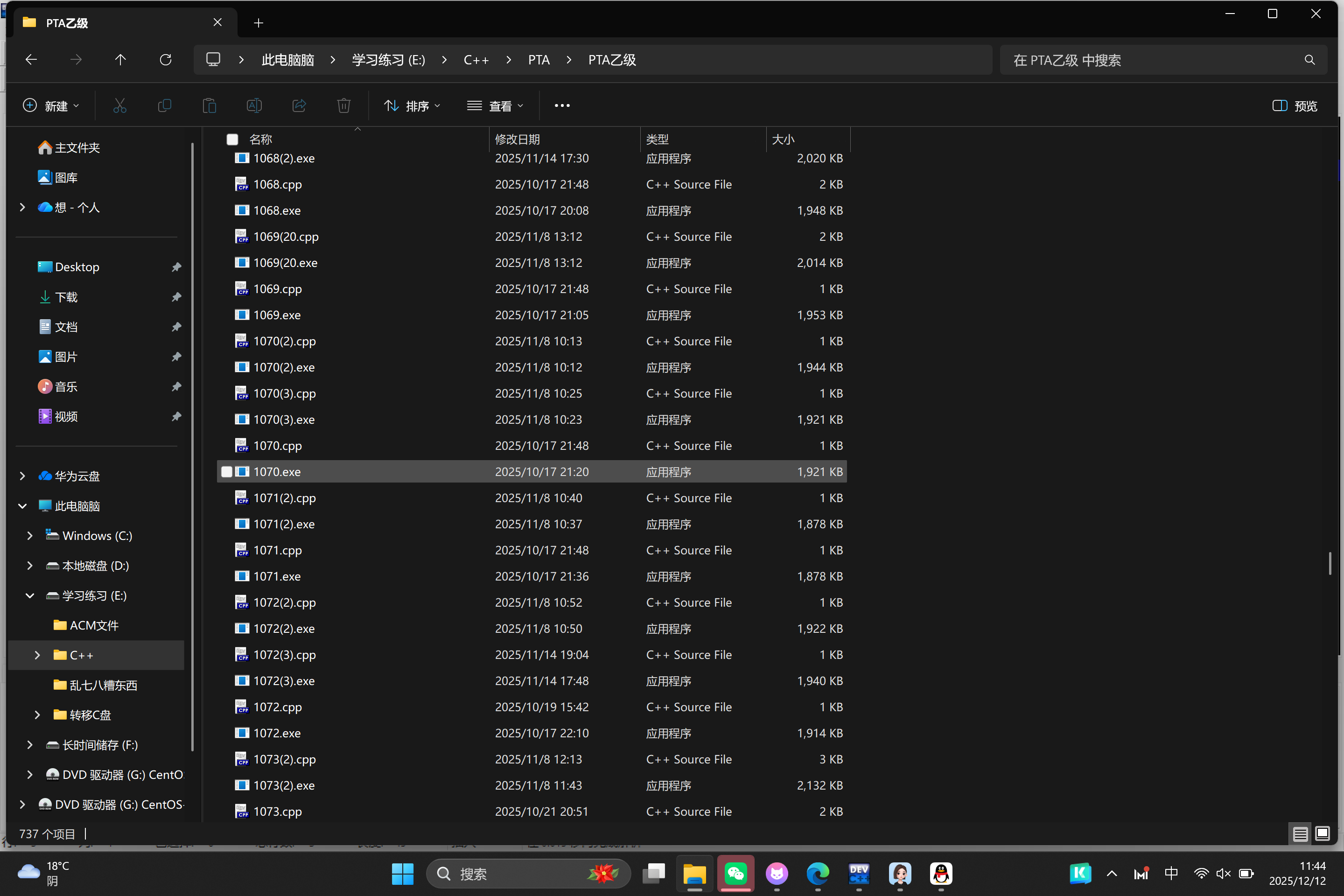This screenshot has width=1344, height=896.
Task: Expand the Windows (C:) tree node
Action: pos(30,536)
